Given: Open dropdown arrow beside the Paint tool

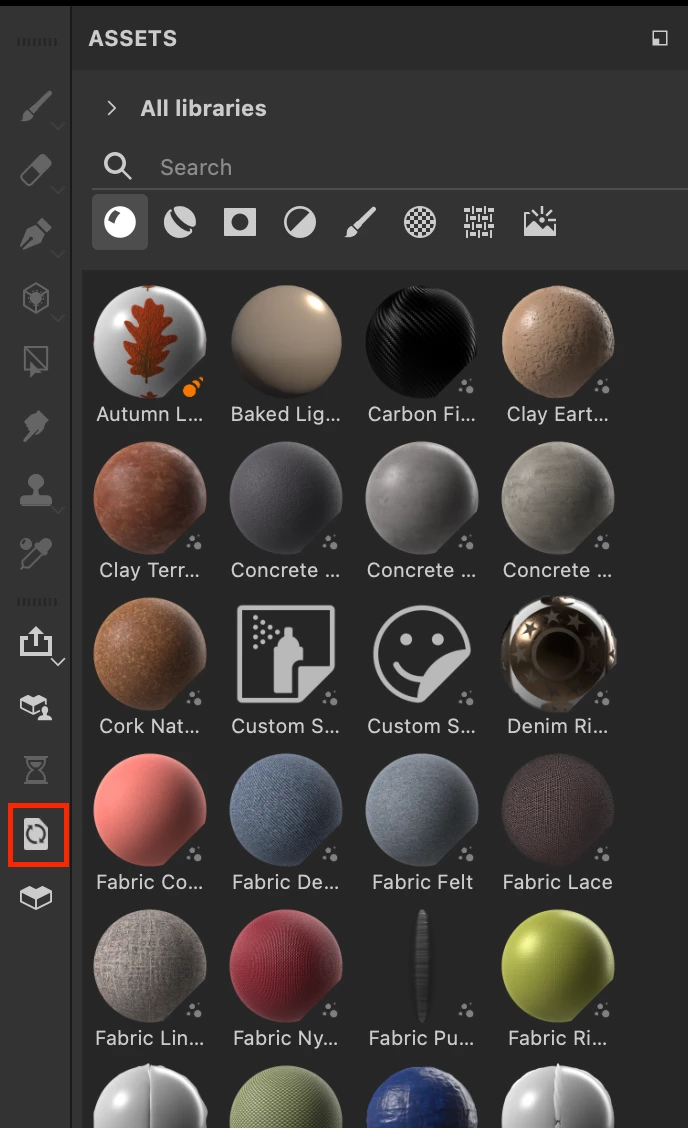Looking at the screenshot, I should [58, 126].
